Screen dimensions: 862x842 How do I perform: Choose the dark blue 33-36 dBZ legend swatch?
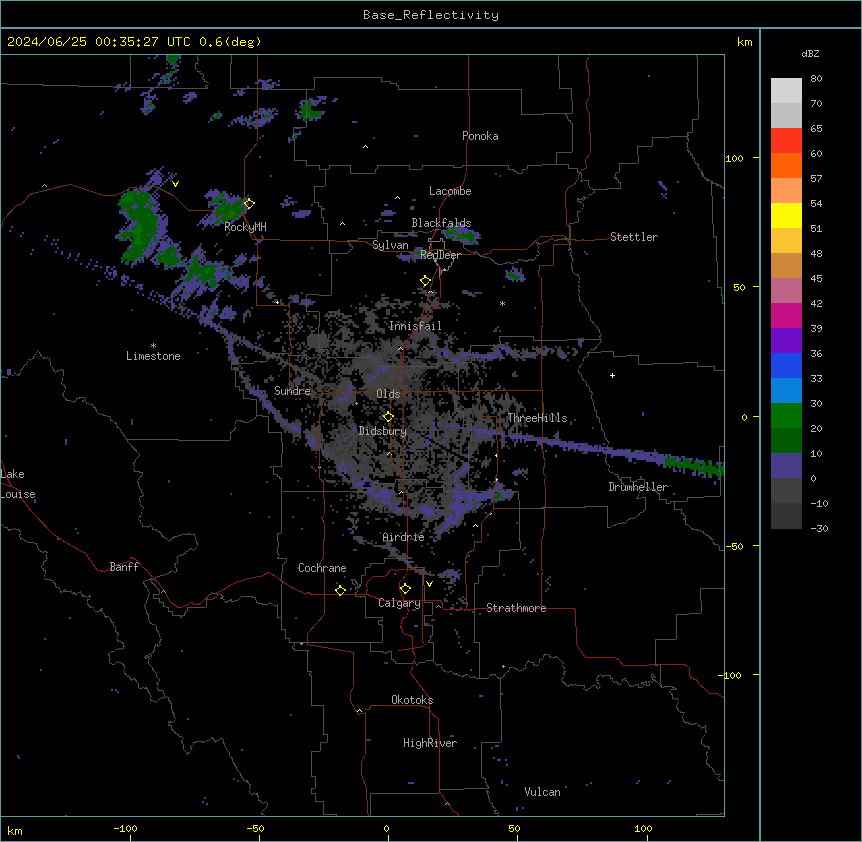coord(786,365)
